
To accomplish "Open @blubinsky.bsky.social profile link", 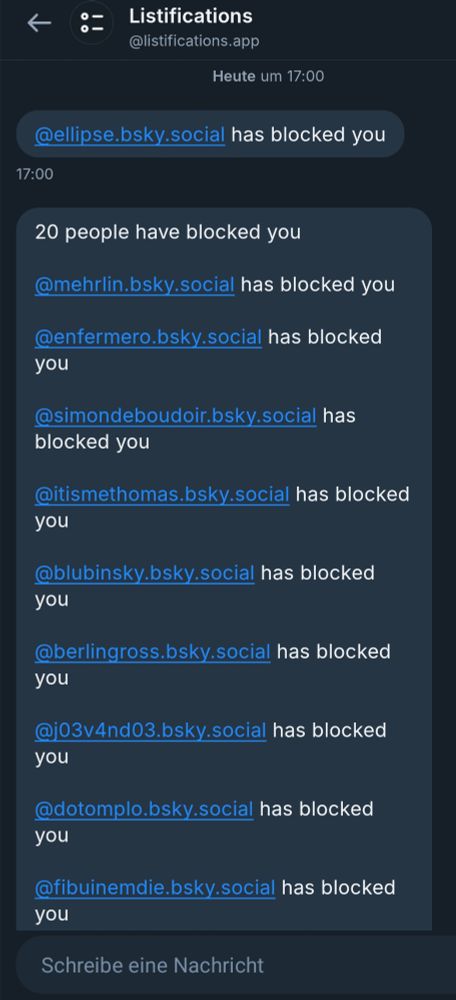I will [145, 573].
